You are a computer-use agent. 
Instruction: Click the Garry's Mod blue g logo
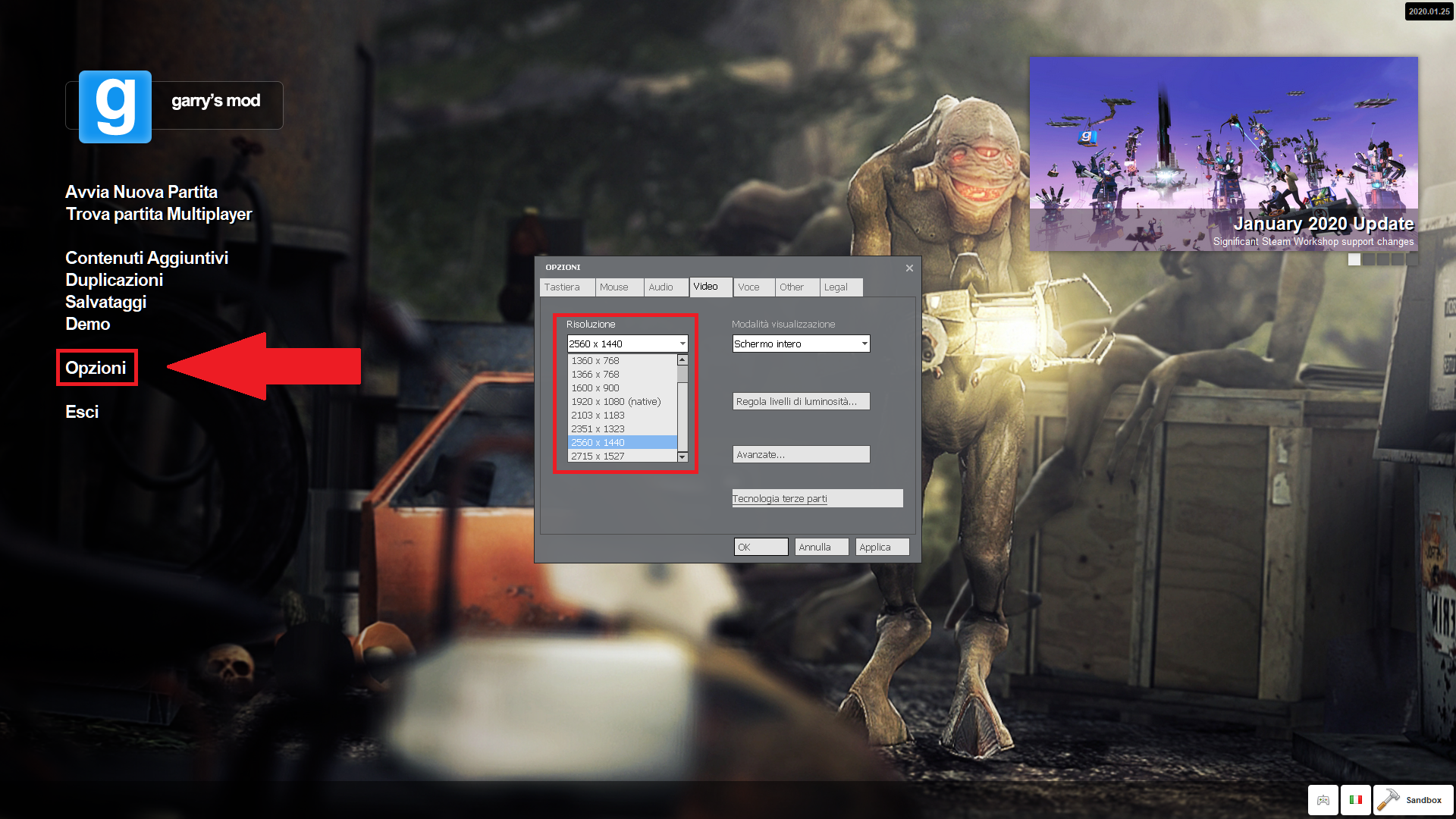tap(115, 107)
